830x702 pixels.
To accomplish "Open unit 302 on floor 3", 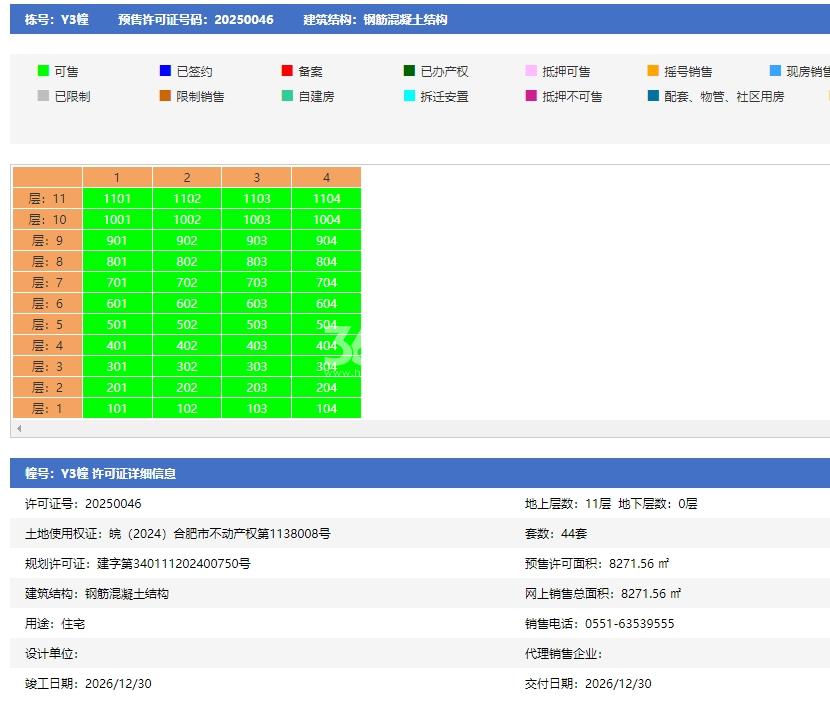I will point(187,366).
